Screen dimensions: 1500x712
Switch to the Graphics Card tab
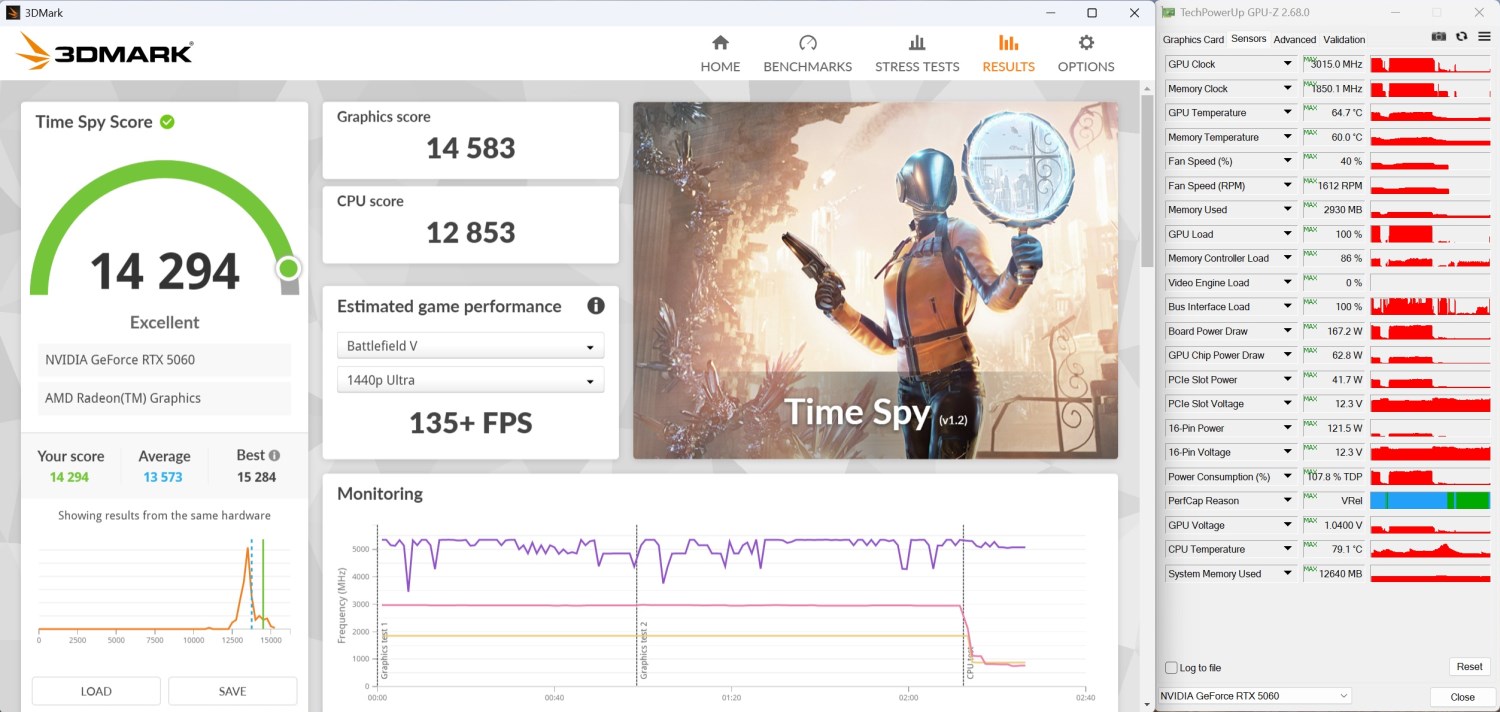(x=1193, y=40)
